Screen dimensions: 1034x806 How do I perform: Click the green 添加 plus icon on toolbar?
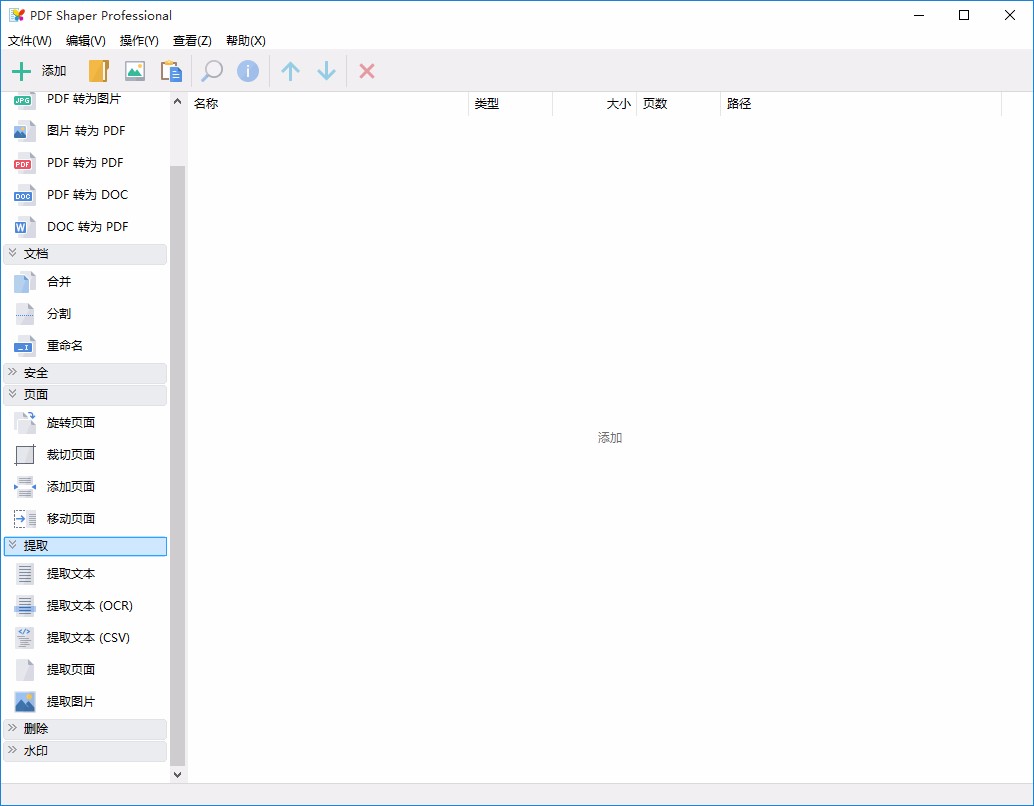click(x=21, y=70)
